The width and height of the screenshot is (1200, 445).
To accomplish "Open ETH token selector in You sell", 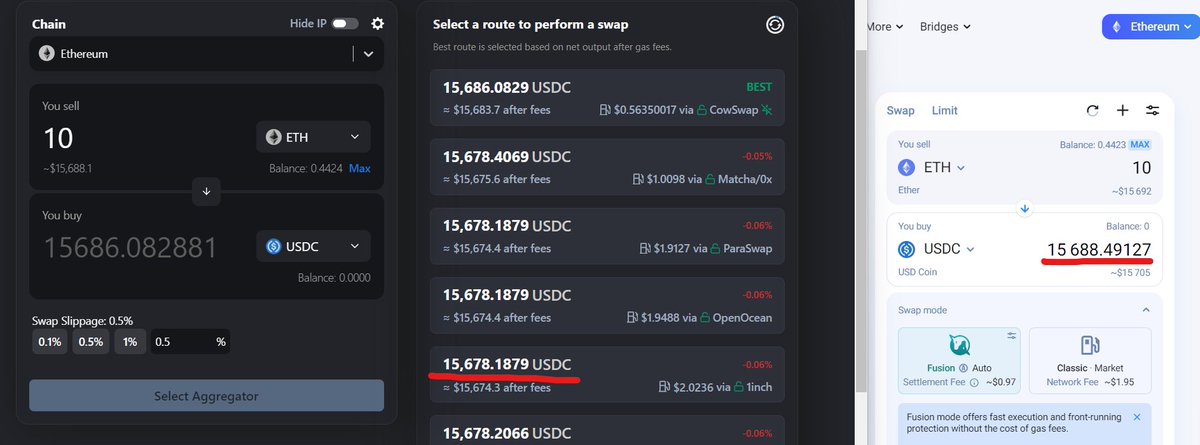I will click(x=313, y=137).
